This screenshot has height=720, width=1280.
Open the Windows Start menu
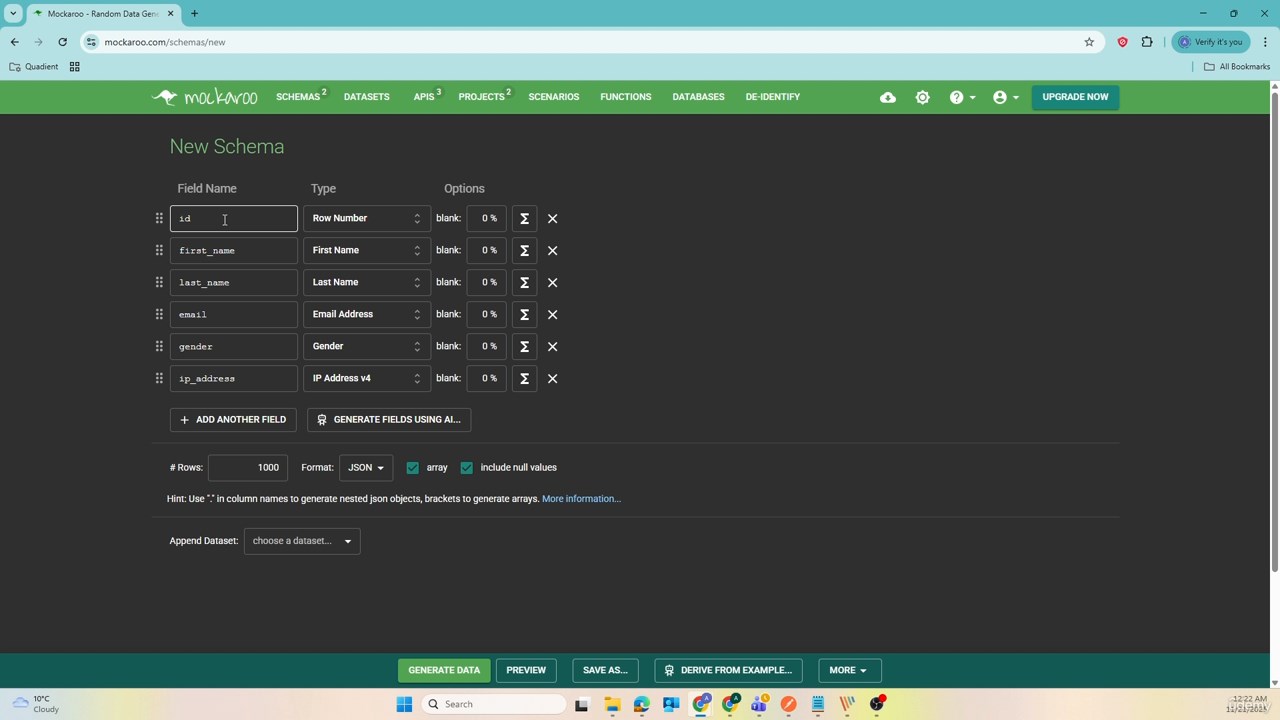tap(404, 704)
